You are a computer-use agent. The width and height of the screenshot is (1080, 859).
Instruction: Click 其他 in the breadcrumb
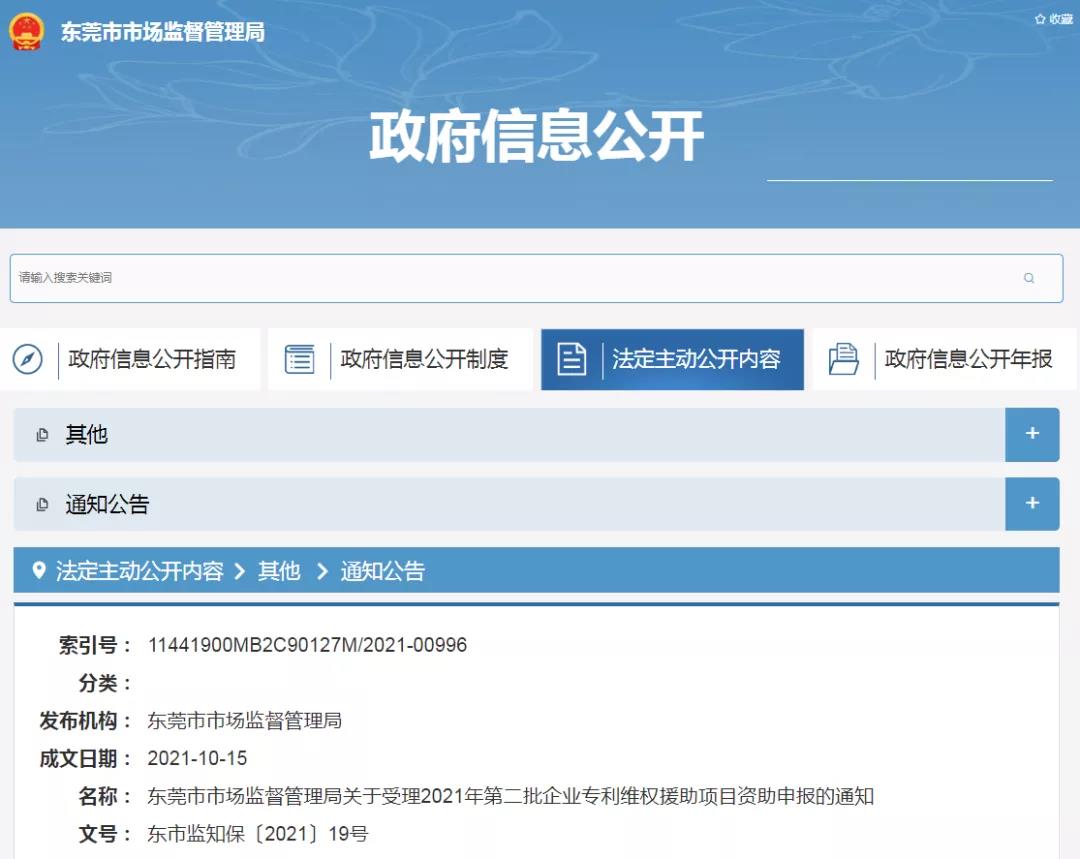(x=279, y=571)
